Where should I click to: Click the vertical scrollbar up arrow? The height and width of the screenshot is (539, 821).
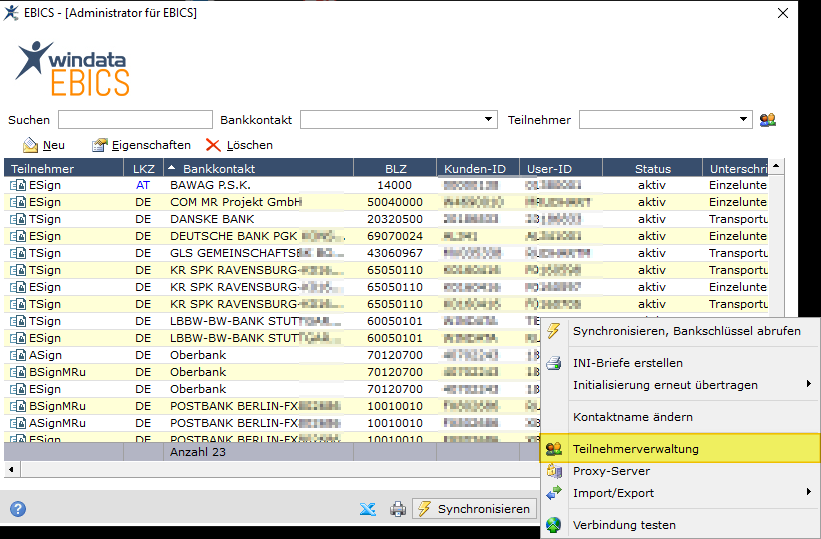pos(776,166)
